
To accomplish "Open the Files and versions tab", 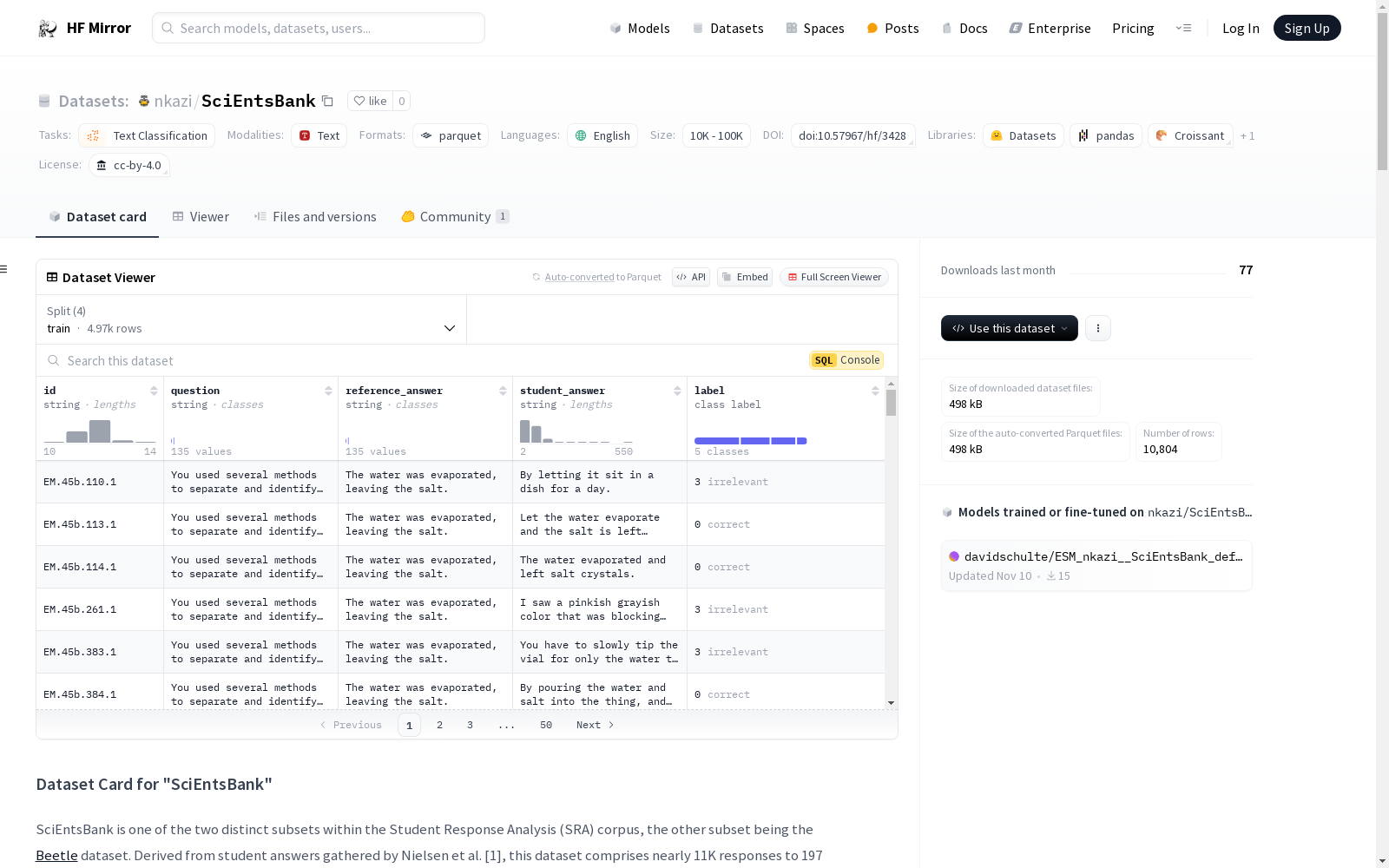I will pyautogui.click(x=315, y=217).
